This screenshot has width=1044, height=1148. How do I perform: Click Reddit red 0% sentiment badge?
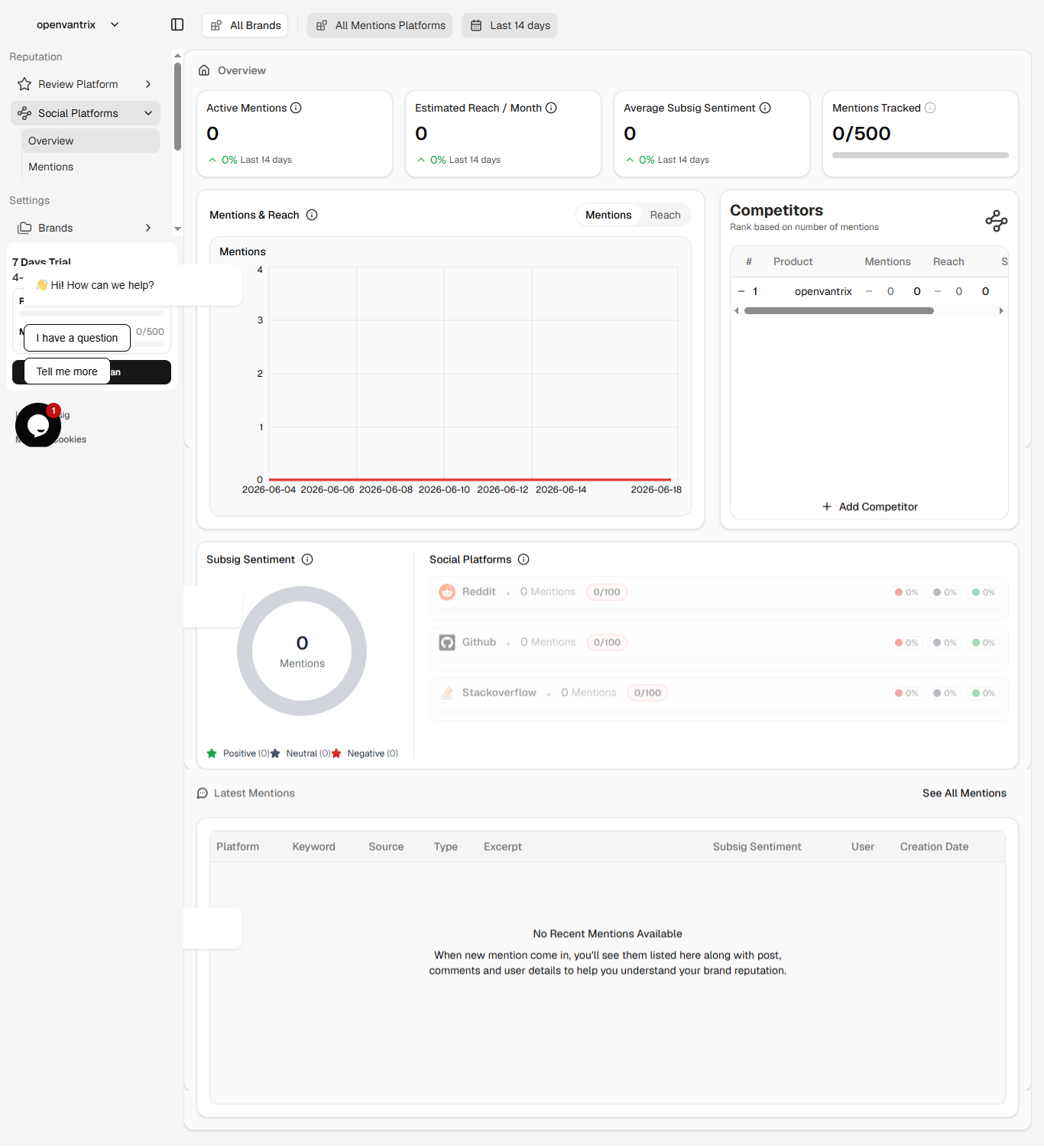pos(906,592)
